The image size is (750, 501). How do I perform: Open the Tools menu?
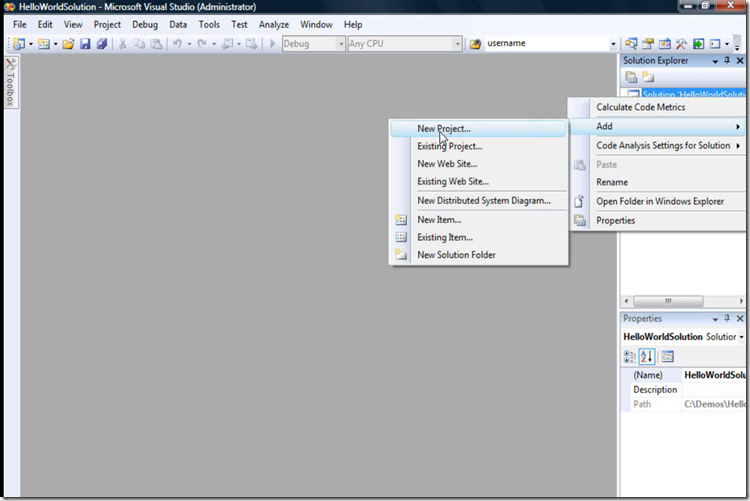[x=209, y=24]
